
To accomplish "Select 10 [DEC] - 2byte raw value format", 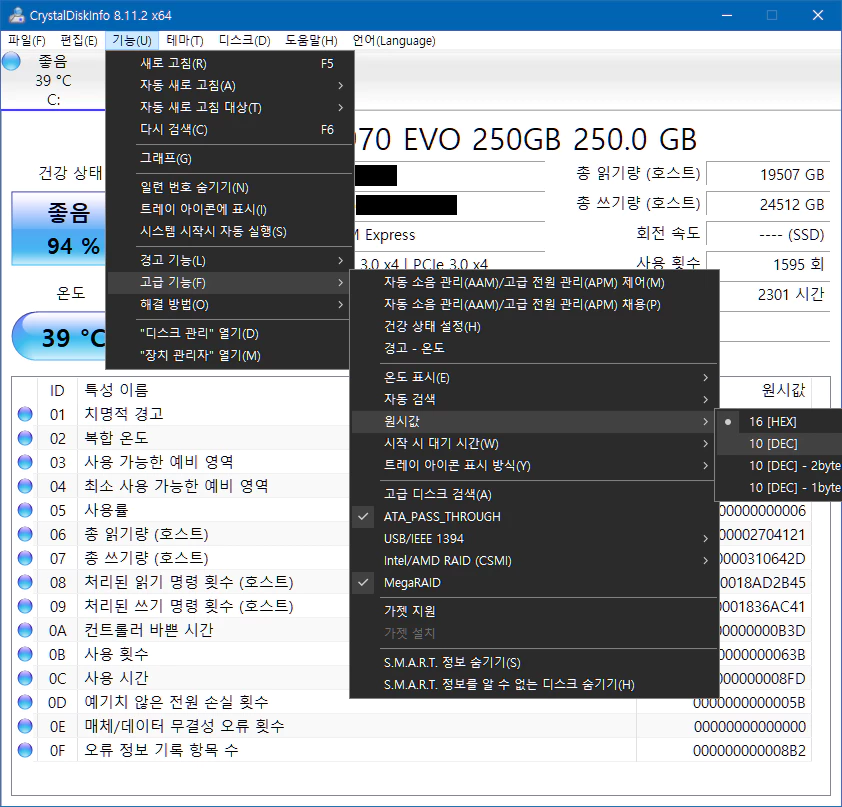I will [x=779, y=466].
